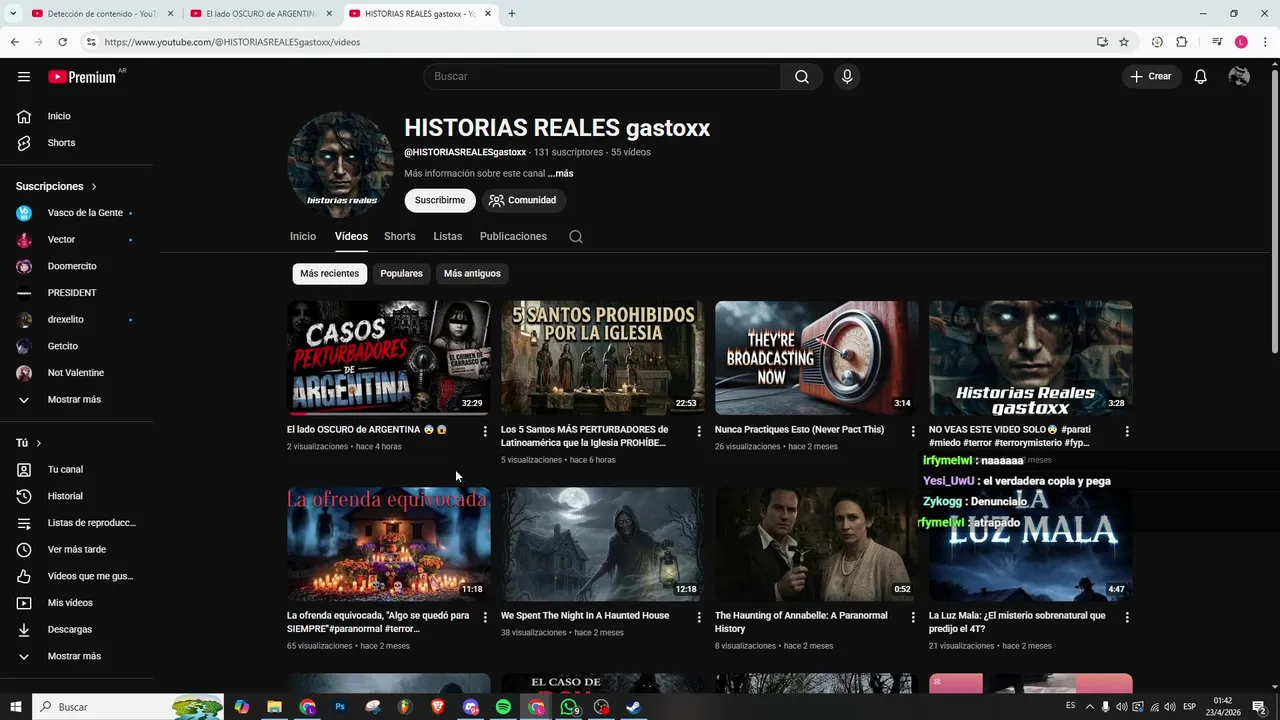Click the Comunidad button
The image size is (1280, 720).
click(523, 200)
